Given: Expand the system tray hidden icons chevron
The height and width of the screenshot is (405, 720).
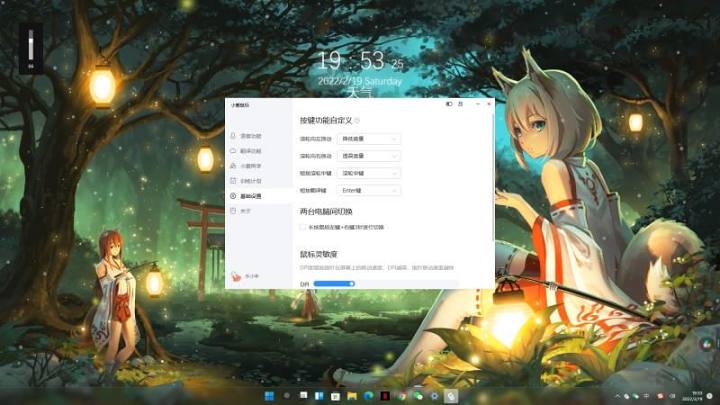Looking at the screenshot, I should point(618,396).
